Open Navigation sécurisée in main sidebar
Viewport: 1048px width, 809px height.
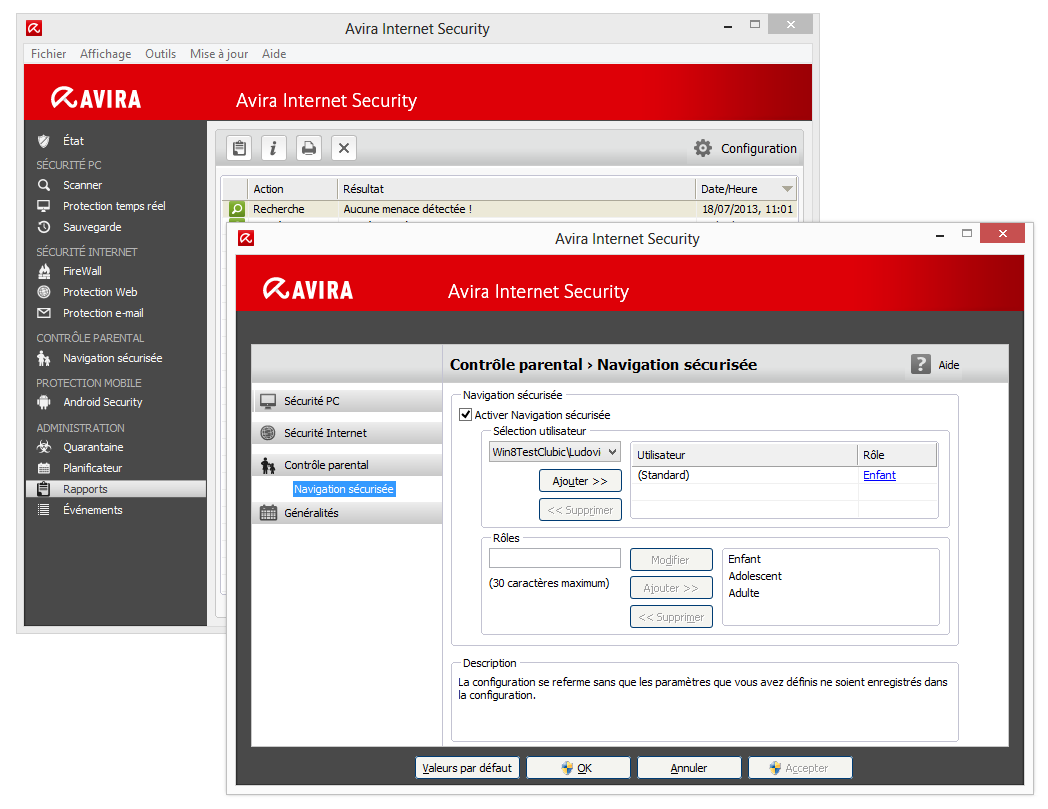[112, 358]
